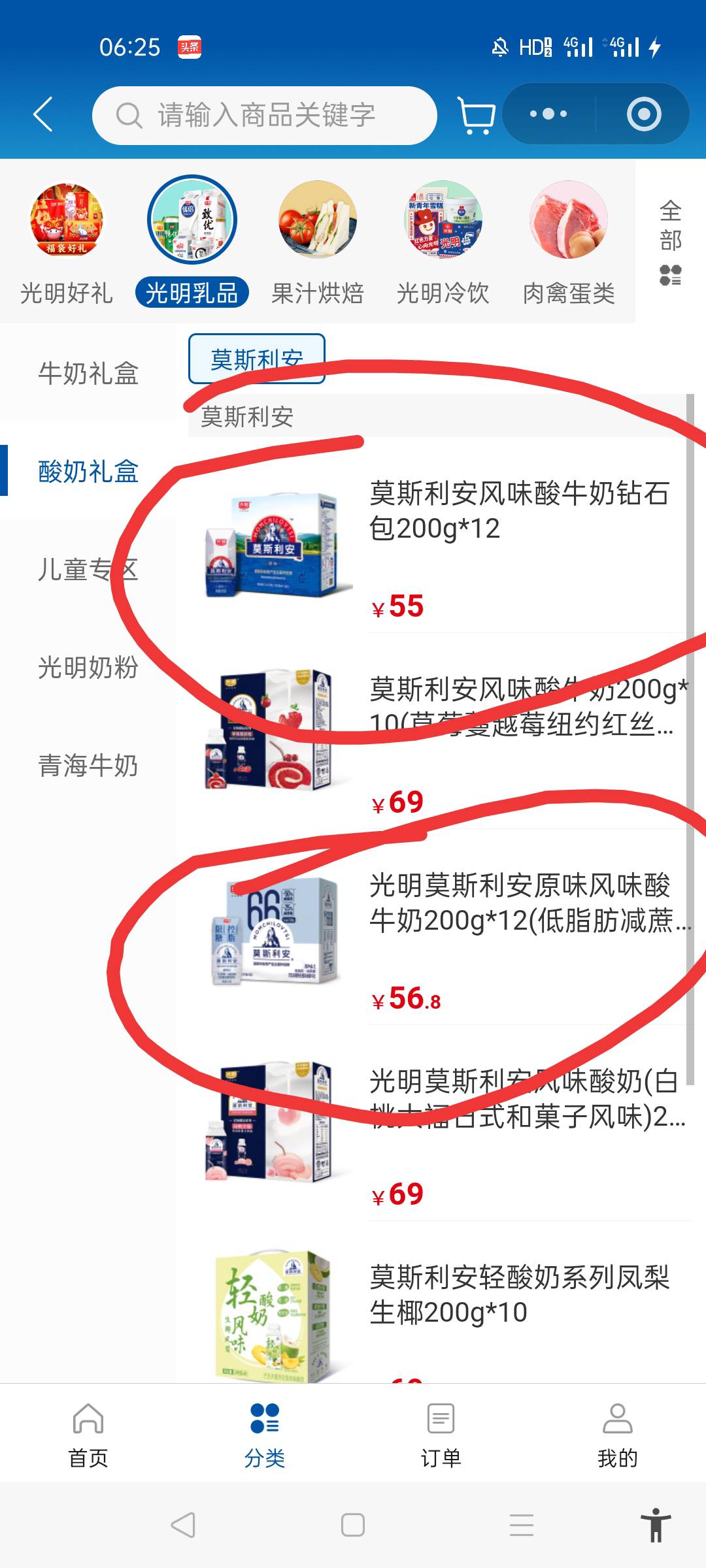Screen dimensions: 706x1568
Task: Expand the 全部 categories panel
Action: (671, 242)
